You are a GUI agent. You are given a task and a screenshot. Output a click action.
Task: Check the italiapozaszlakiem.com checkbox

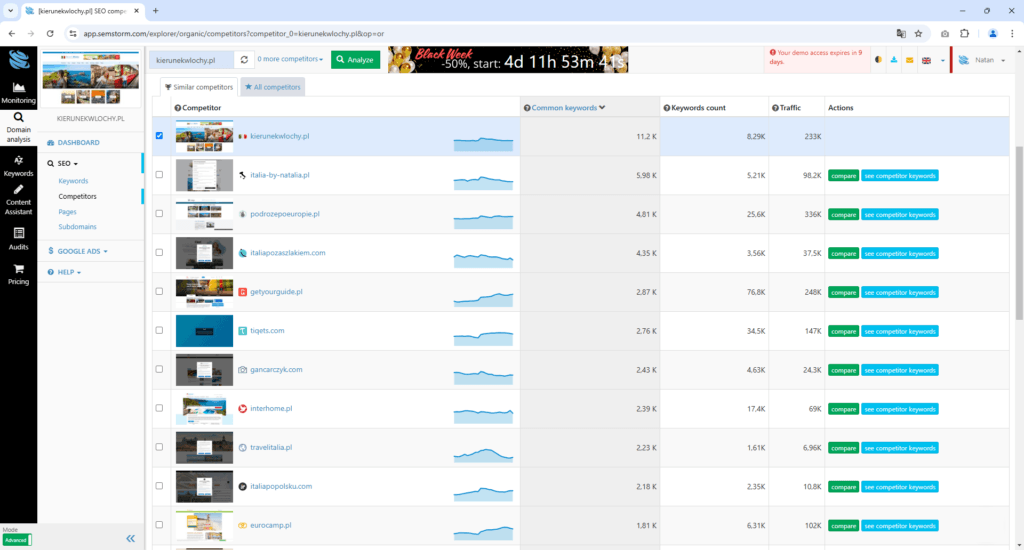click(159, 253)
